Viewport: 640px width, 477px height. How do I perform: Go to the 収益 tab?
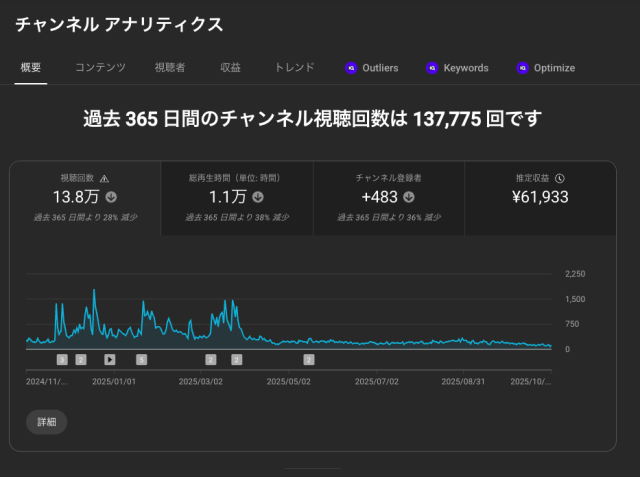tap(230, 68)
